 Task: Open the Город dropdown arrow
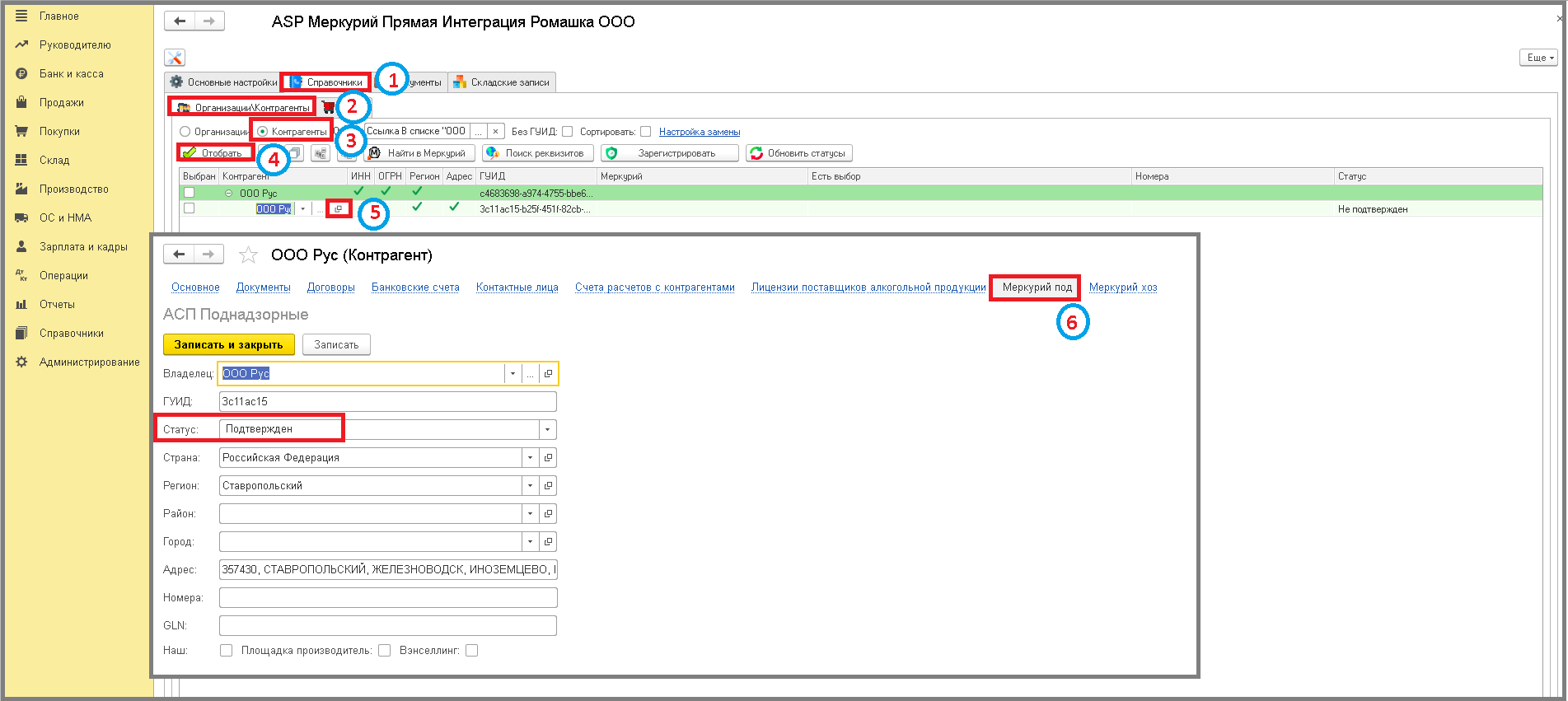[531, 541]
